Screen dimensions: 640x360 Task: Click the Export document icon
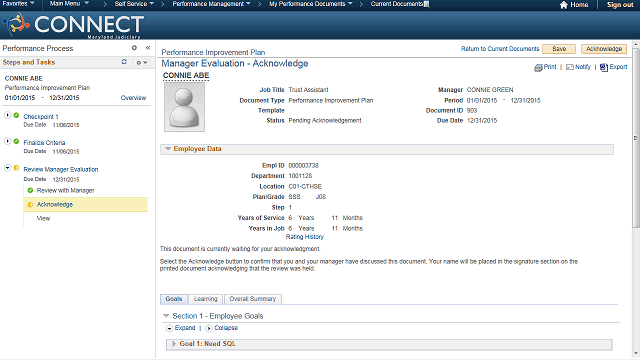pyautogui.click(x=604, y=67)
